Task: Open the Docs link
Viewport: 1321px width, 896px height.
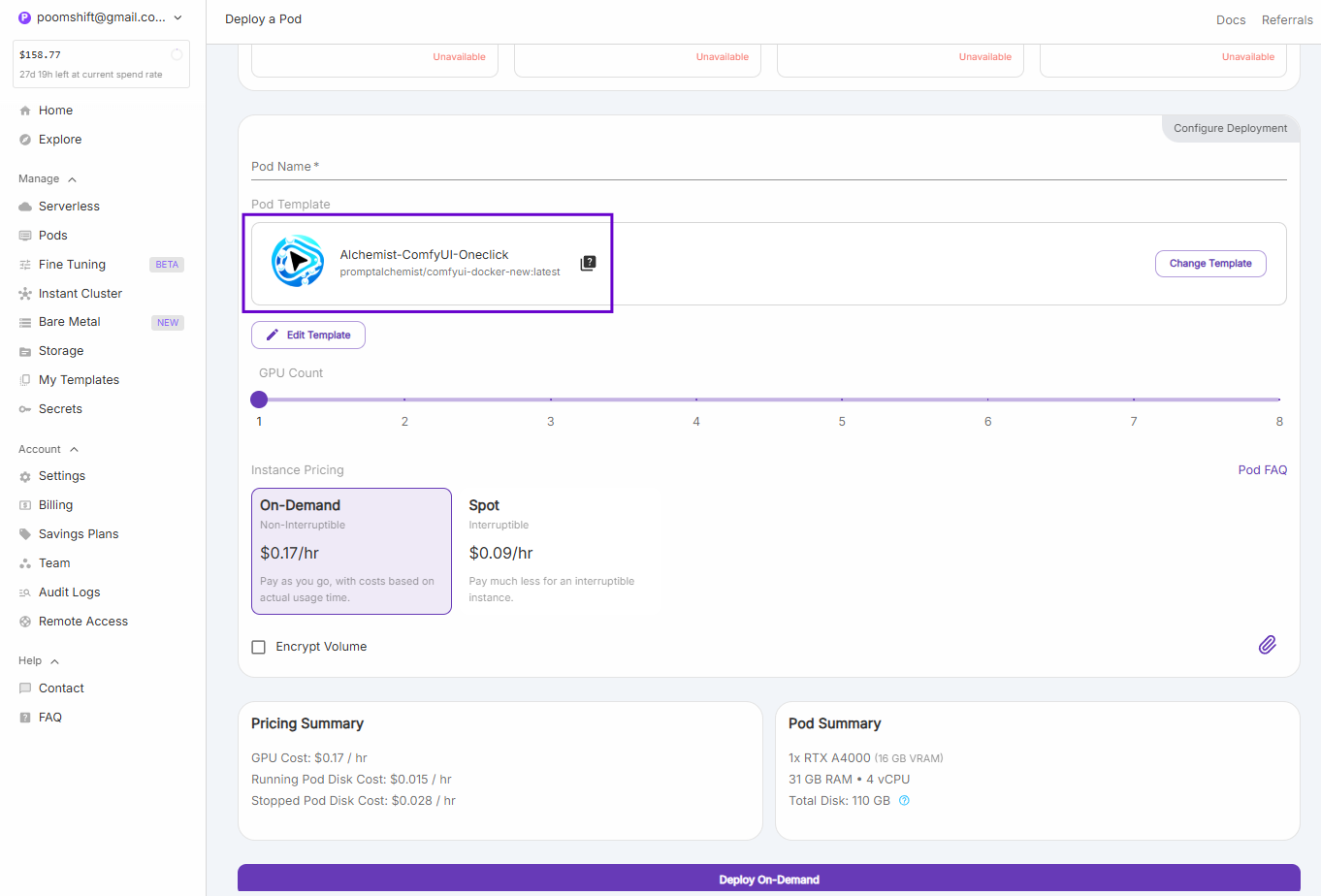Action: coord(1231,20)
